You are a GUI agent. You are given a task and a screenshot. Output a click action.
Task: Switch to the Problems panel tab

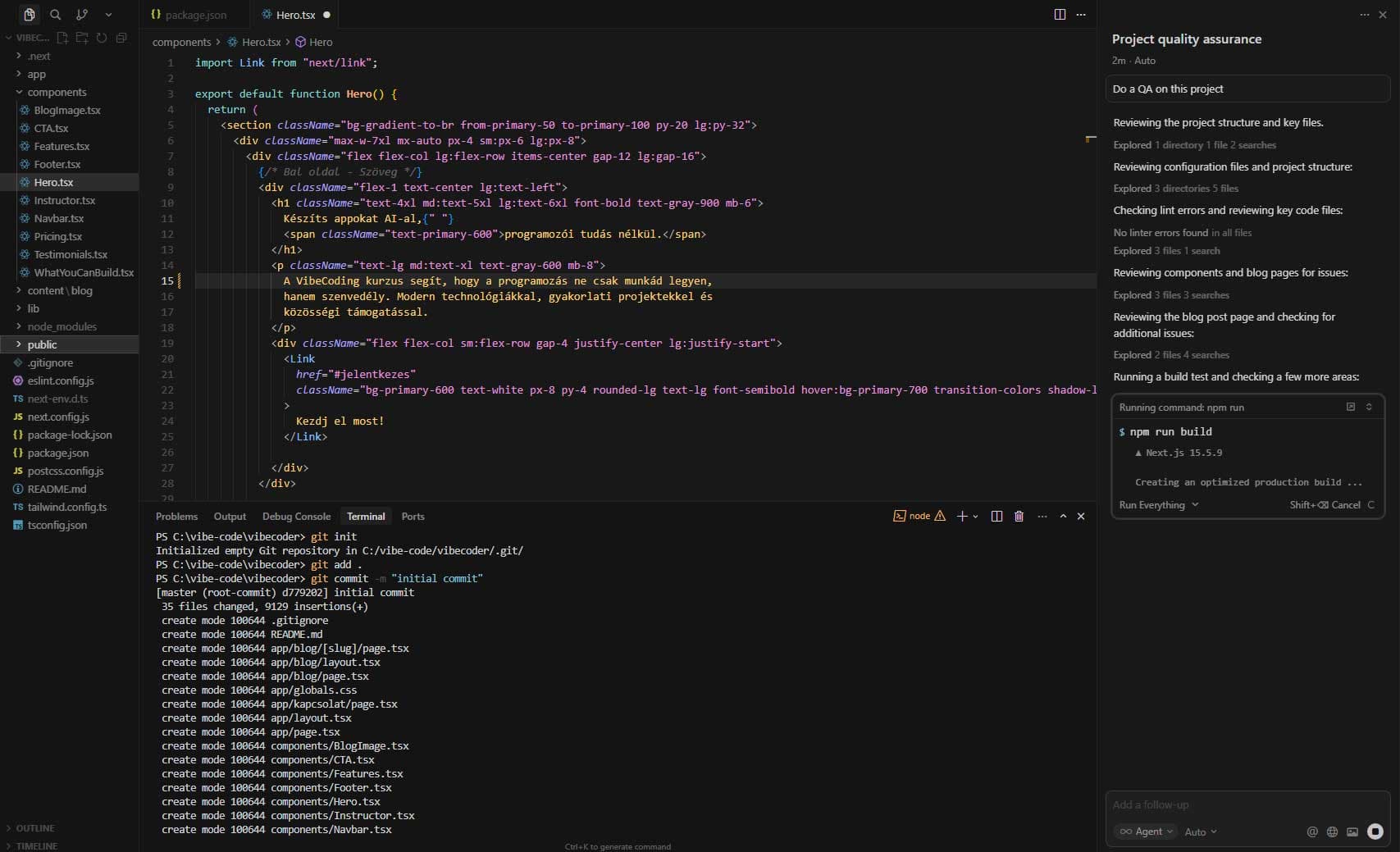(176, 517)
